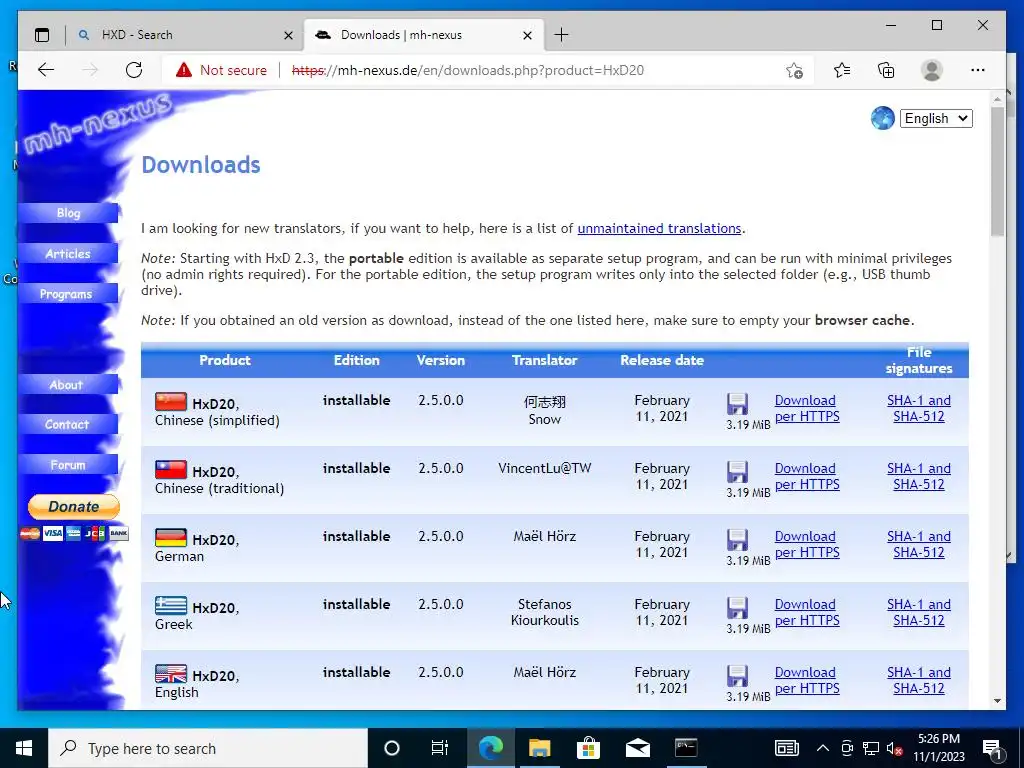Reload the page with refresh icon
This screenshot has height=768, width=1024.
(x=134, y=70)
